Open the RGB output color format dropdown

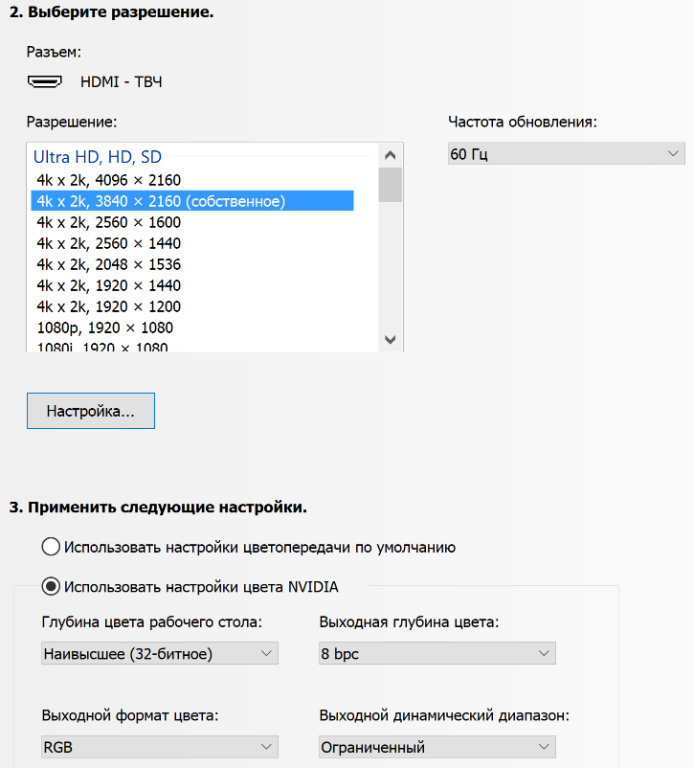pyautogui.click(x=159, y=747)
